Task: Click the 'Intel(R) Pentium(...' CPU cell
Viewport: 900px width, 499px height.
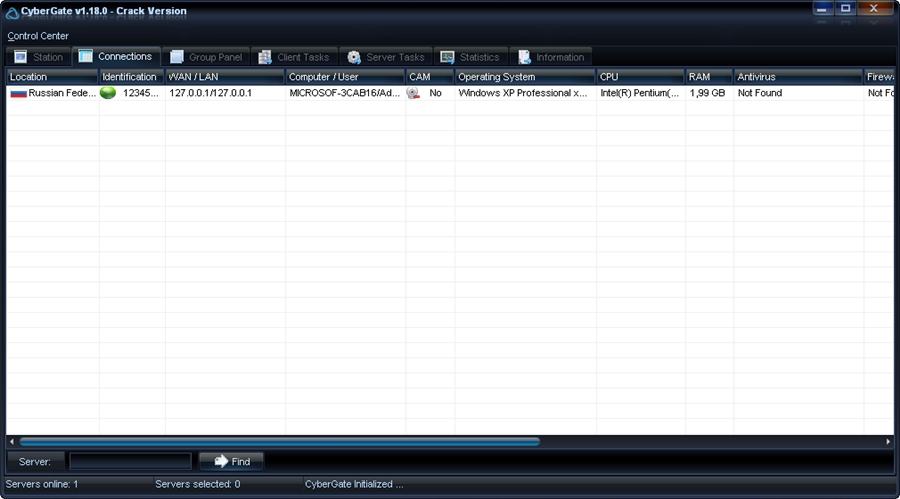Action: pos(639,93)
